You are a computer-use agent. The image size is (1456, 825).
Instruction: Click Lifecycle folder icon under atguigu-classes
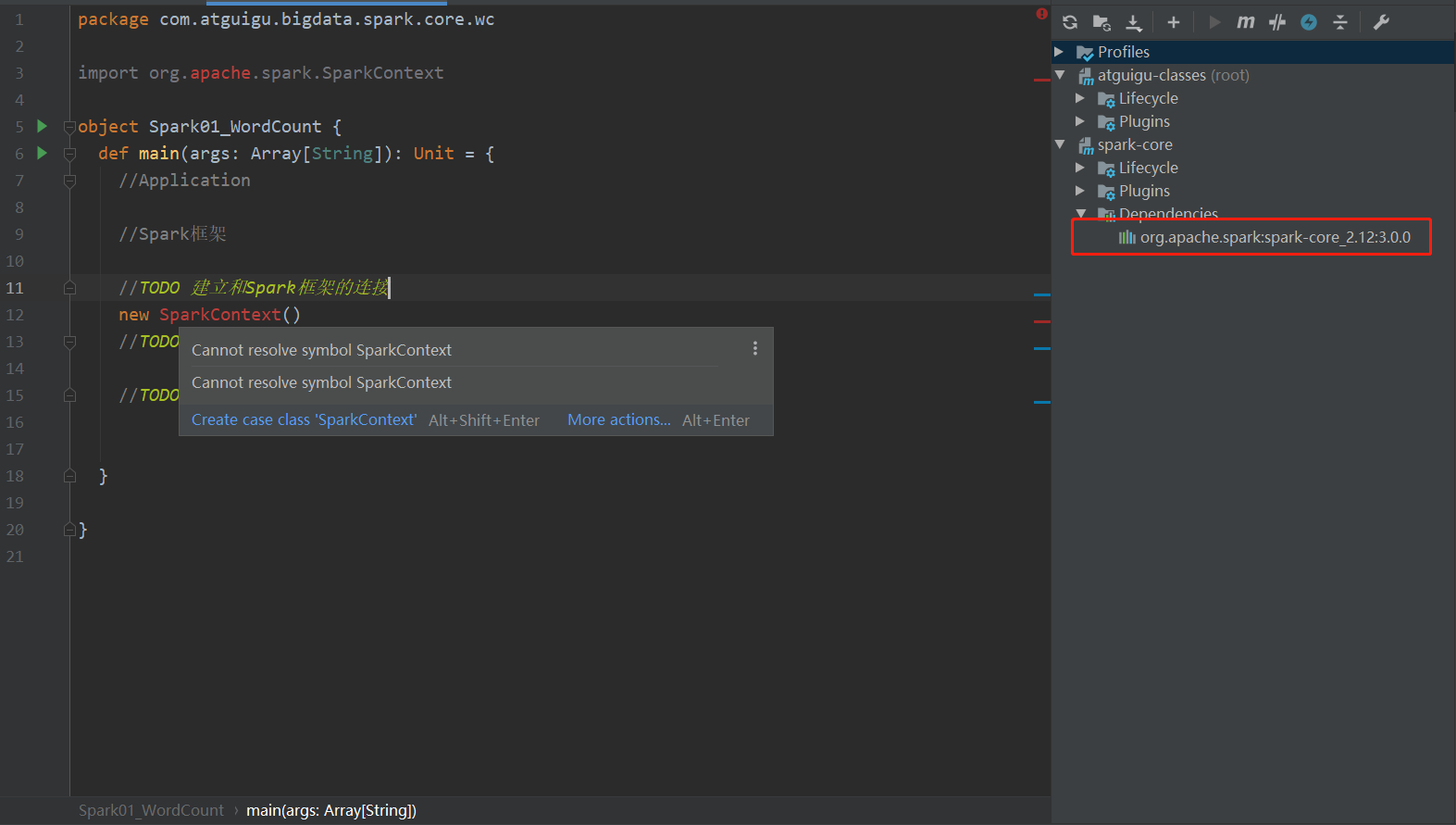[x=1106, y=99]
